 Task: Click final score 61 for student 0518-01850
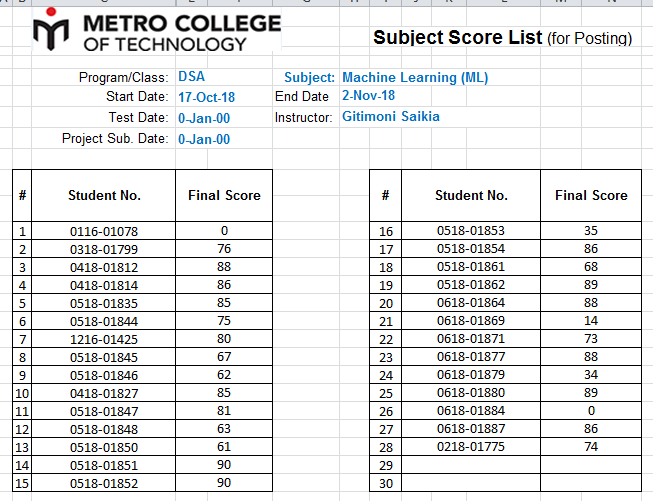(224, 446)
